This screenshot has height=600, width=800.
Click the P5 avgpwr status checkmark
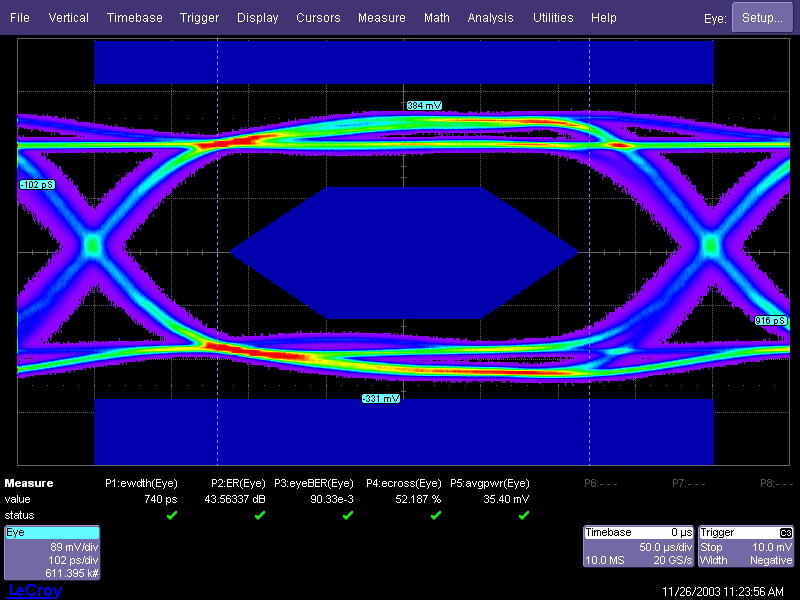coord(524,515)
